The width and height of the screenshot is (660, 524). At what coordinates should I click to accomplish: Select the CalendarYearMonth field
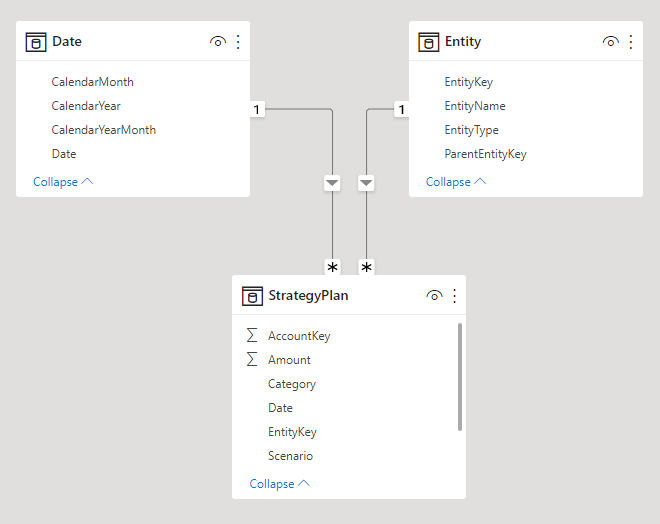[x=104, y=130]
